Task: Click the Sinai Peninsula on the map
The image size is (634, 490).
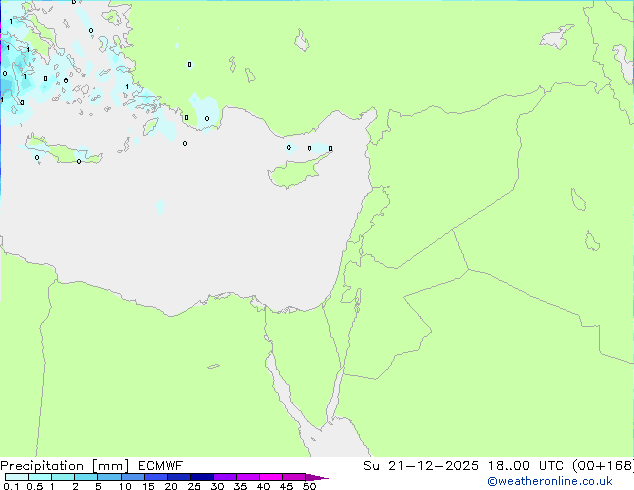Action: click(x=307, y=364)
